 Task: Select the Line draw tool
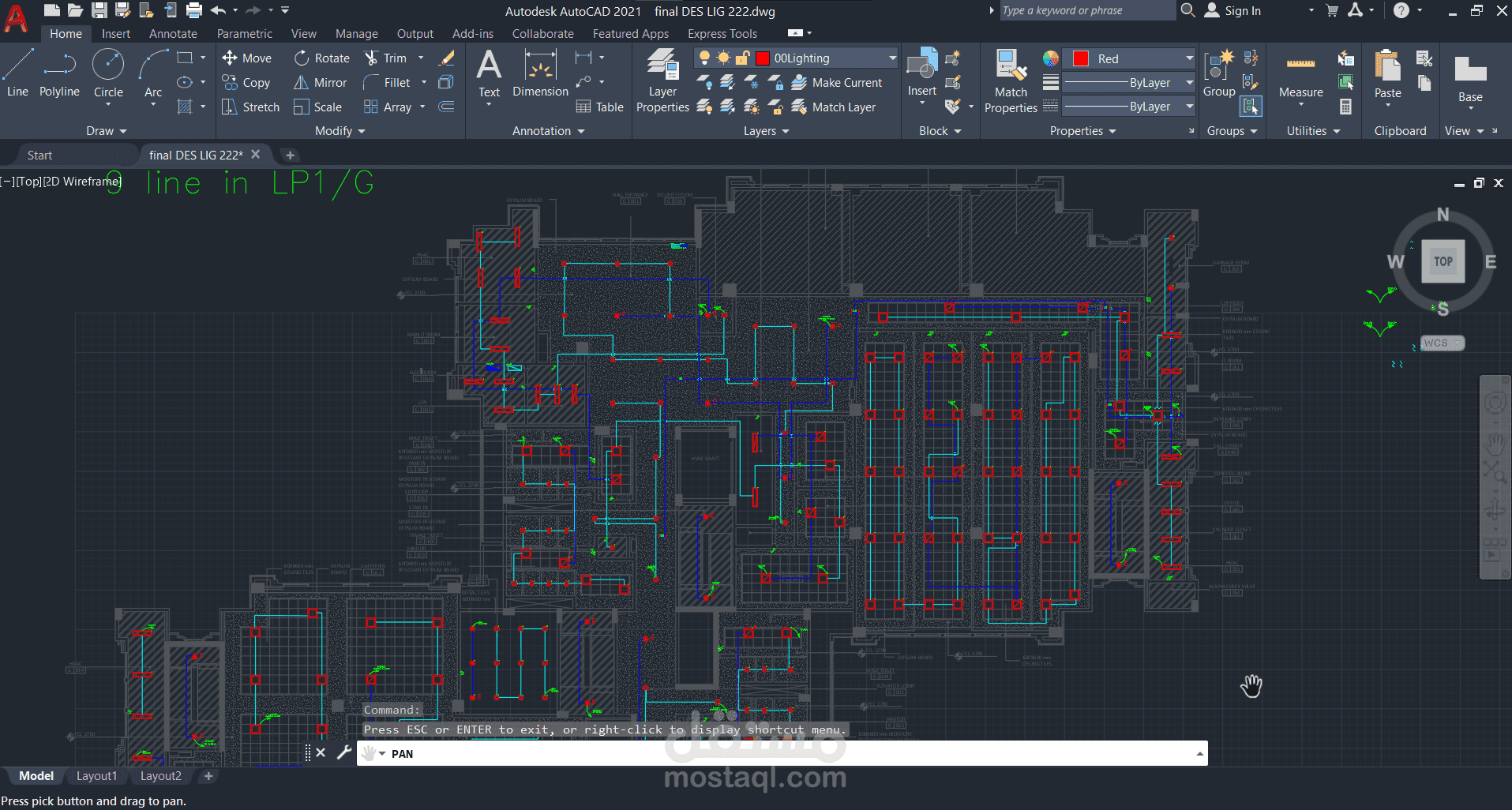point(17,73)
